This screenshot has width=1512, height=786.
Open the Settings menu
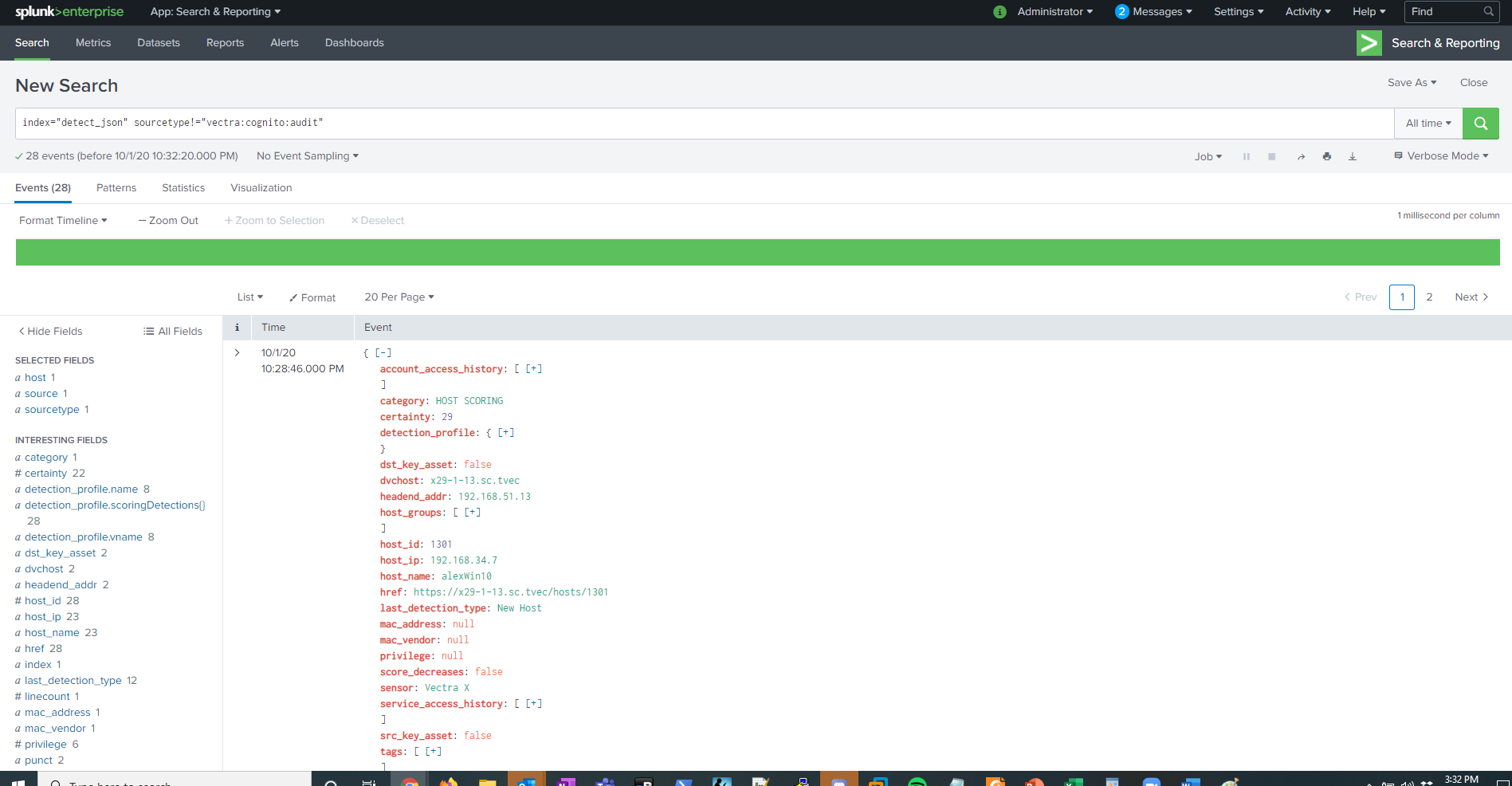pyautogui.click(x=1239, y=12)
